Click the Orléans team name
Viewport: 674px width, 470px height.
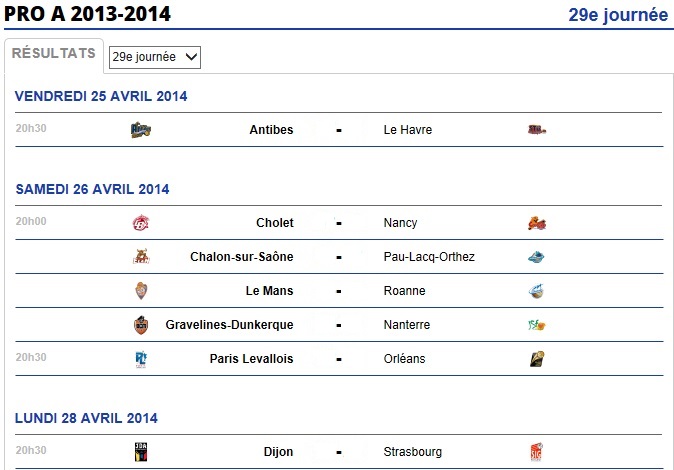click(404, 359)
